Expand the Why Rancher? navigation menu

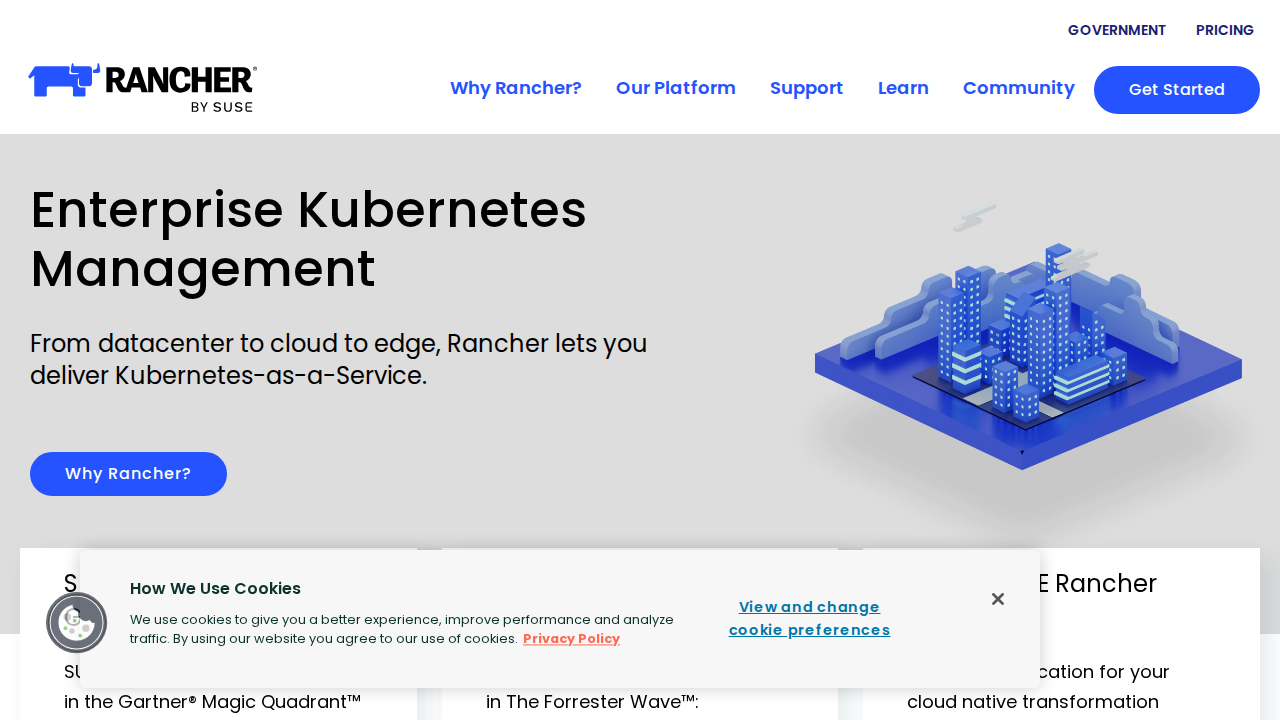[x=515, y=88]
